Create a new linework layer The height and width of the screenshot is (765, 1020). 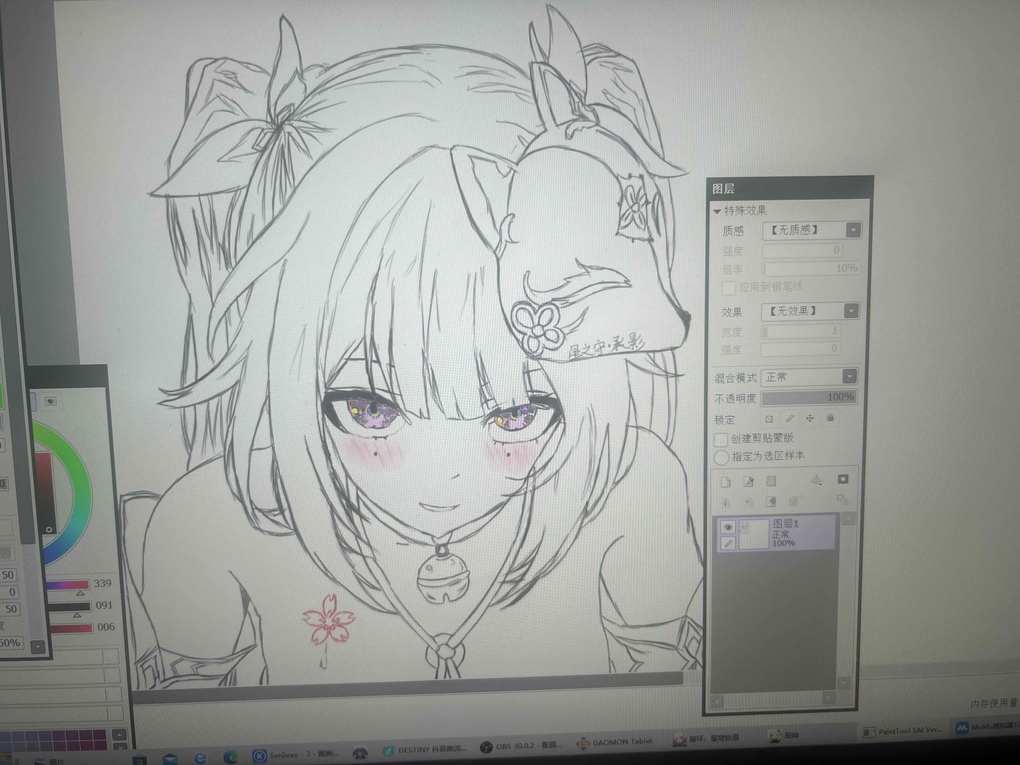(748, 481)
